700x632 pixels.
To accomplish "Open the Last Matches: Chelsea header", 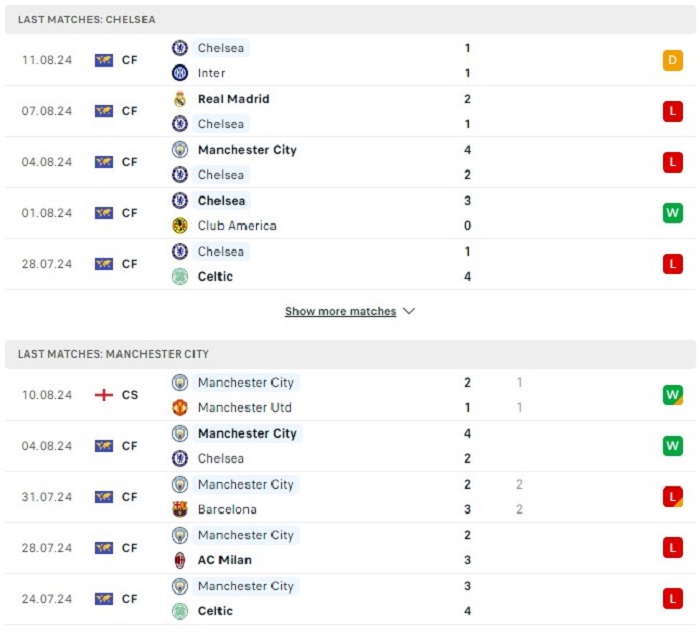I will [350, 19].
